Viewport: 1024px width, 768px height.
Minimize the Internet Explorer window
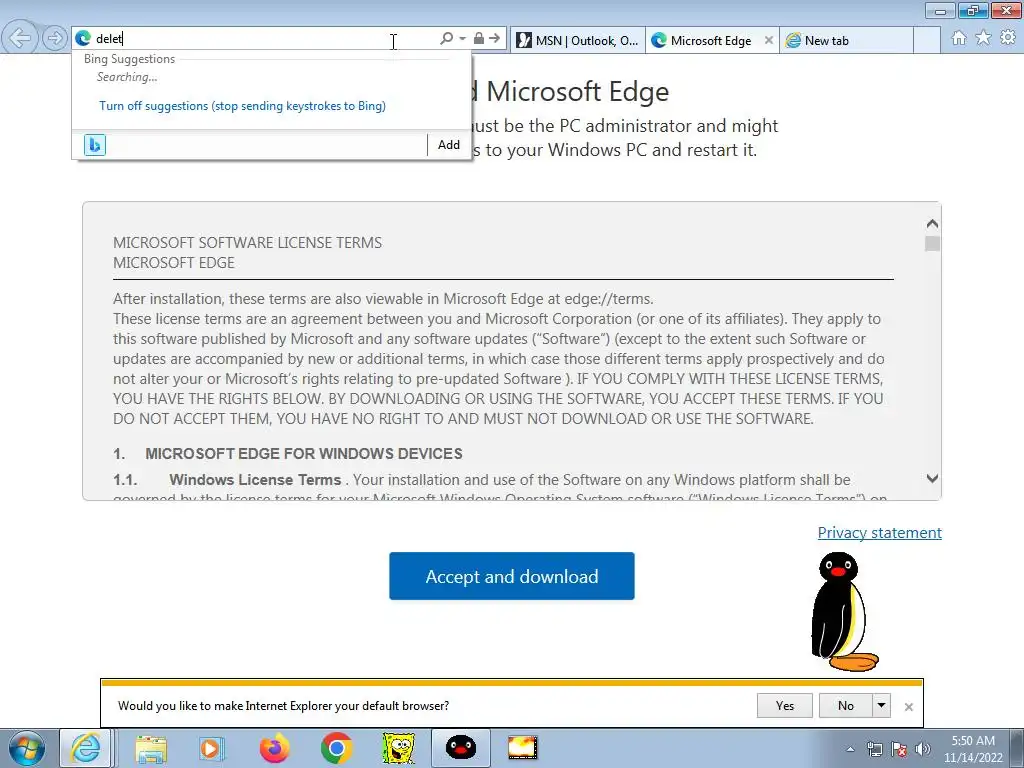coord(940,10)
